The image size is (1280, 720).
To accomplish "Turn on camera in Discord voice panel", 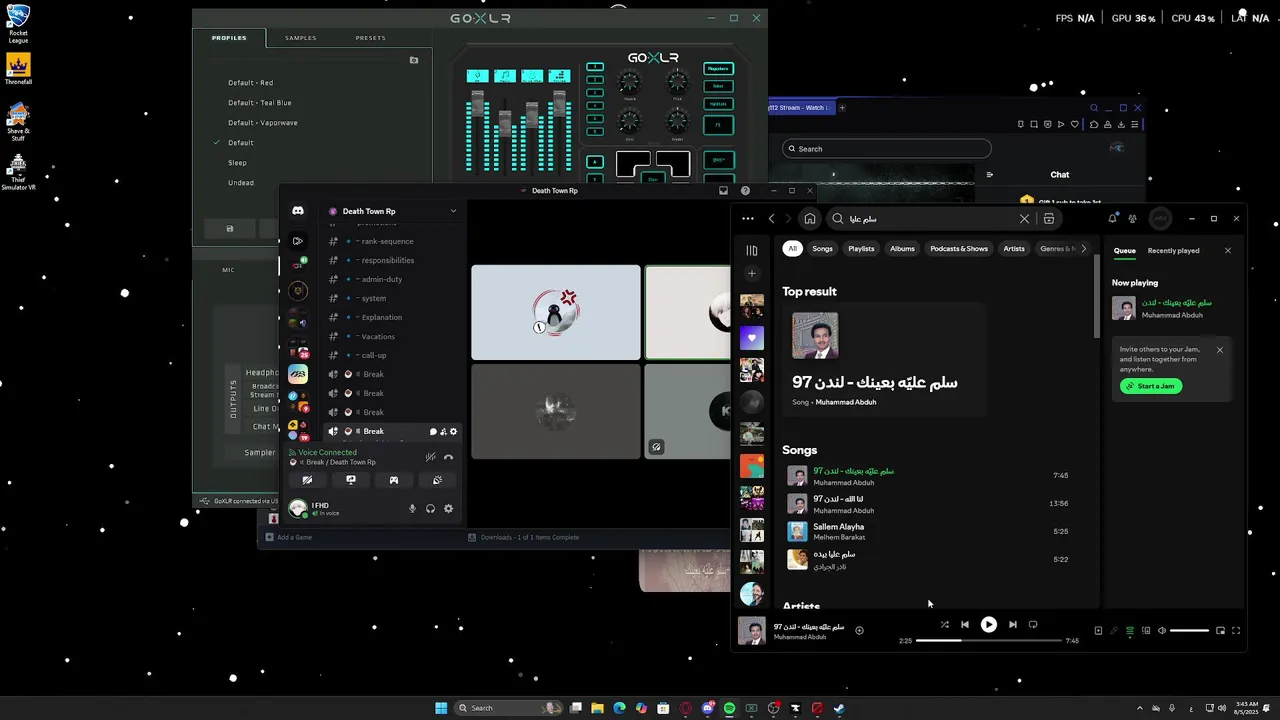I will (x=308, y=480).
